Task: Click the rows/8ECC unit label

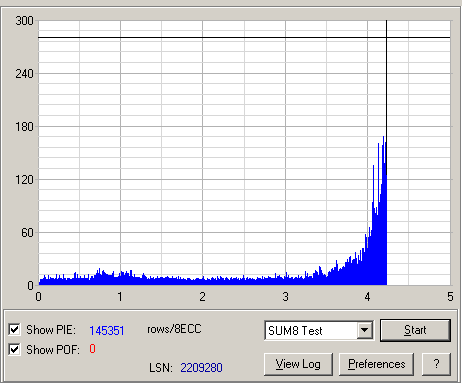Action: tap(174, 329)
